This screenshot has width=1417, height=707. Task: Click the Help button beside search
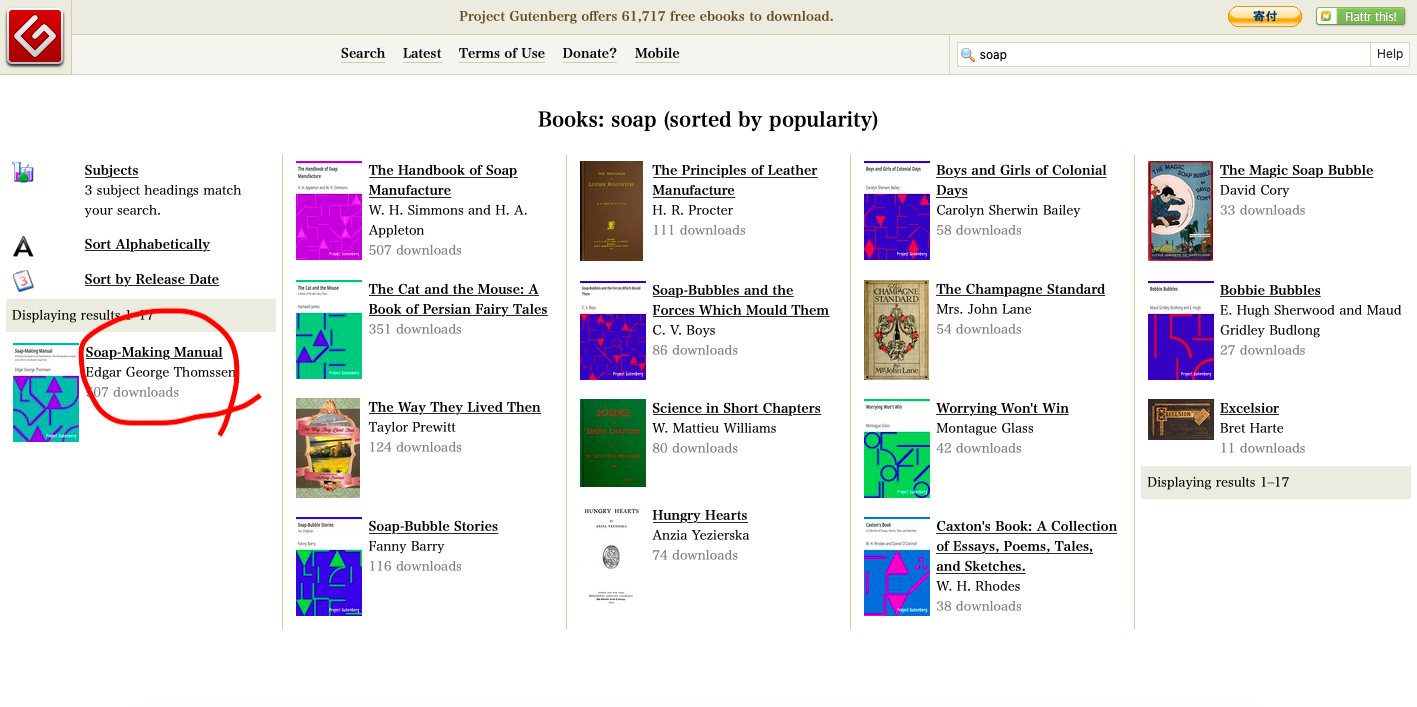(1390, 54)
